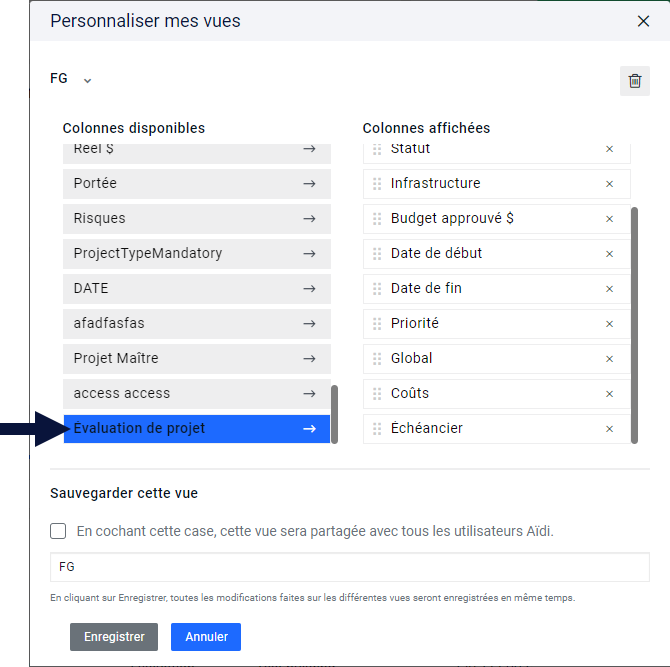
Task: Click the view name field containing FG
Action: [350, 567]
